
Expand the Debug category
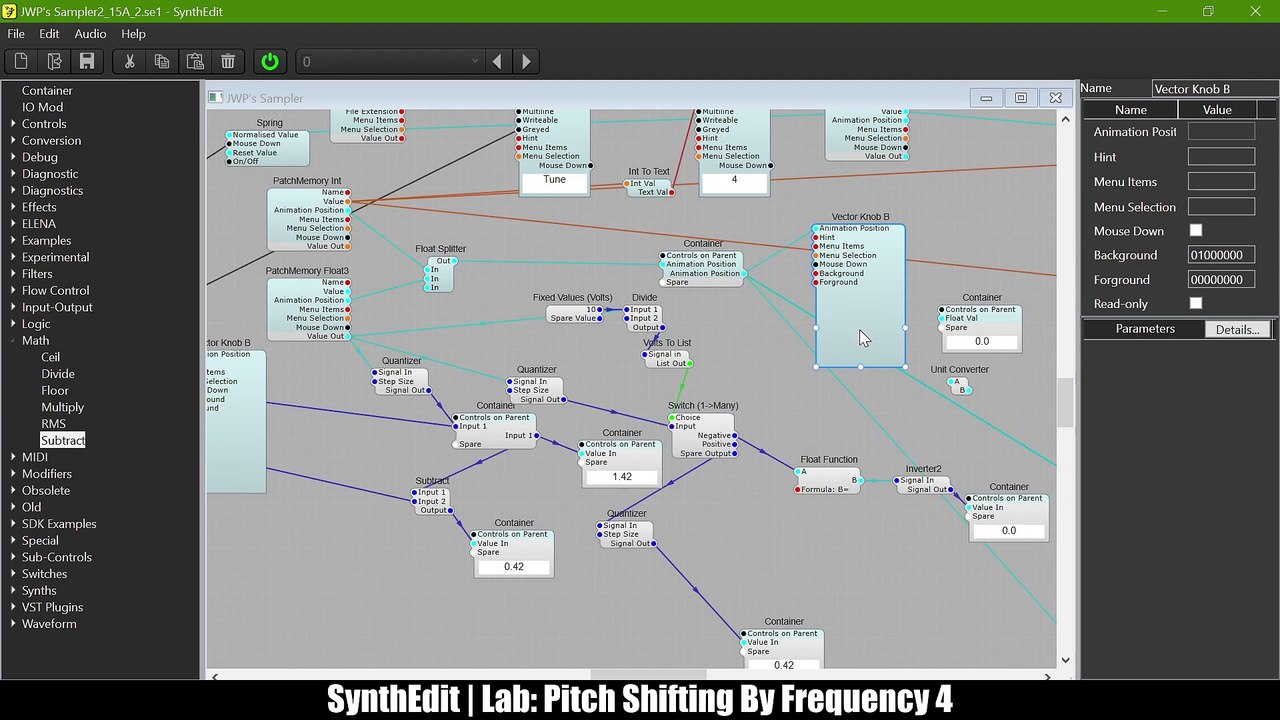coord(13,157)
